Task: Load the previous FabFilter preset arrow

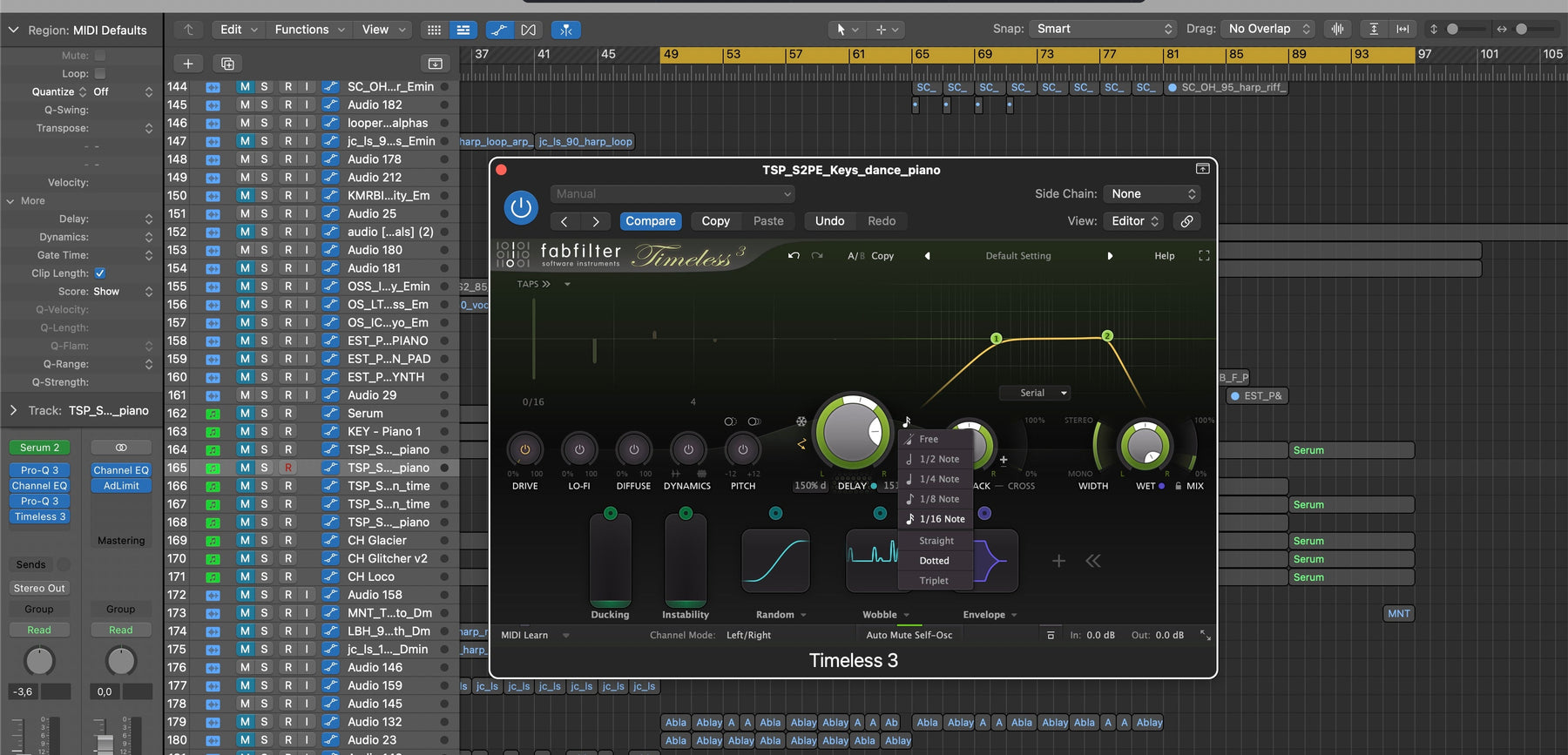Action: pyautogui.click(x=927, y=256)
